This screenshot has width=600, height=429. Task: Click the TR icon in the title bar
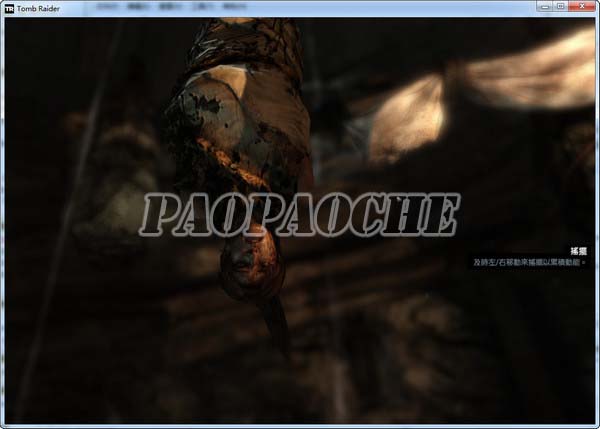[x=9, y=8]
